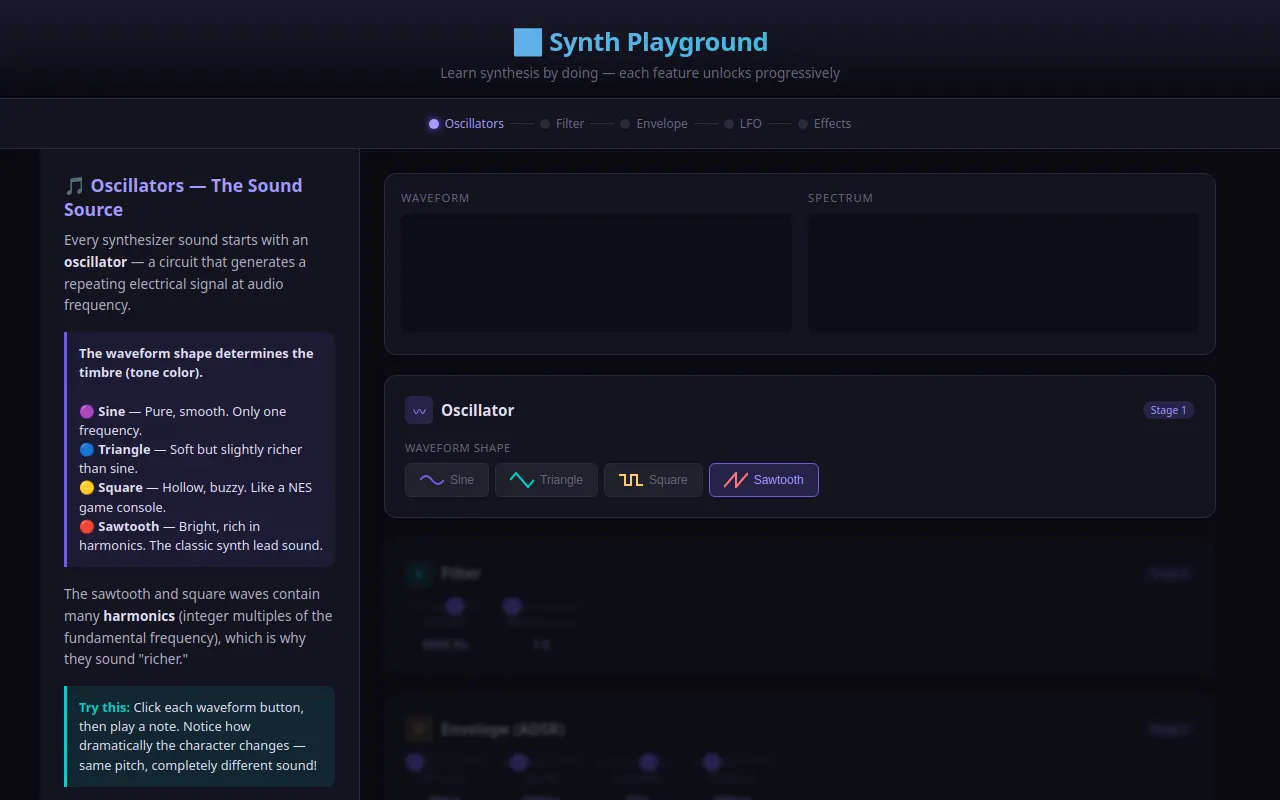
Task: Click the 'Oscillator' card heading
Action: pos(478,410)
